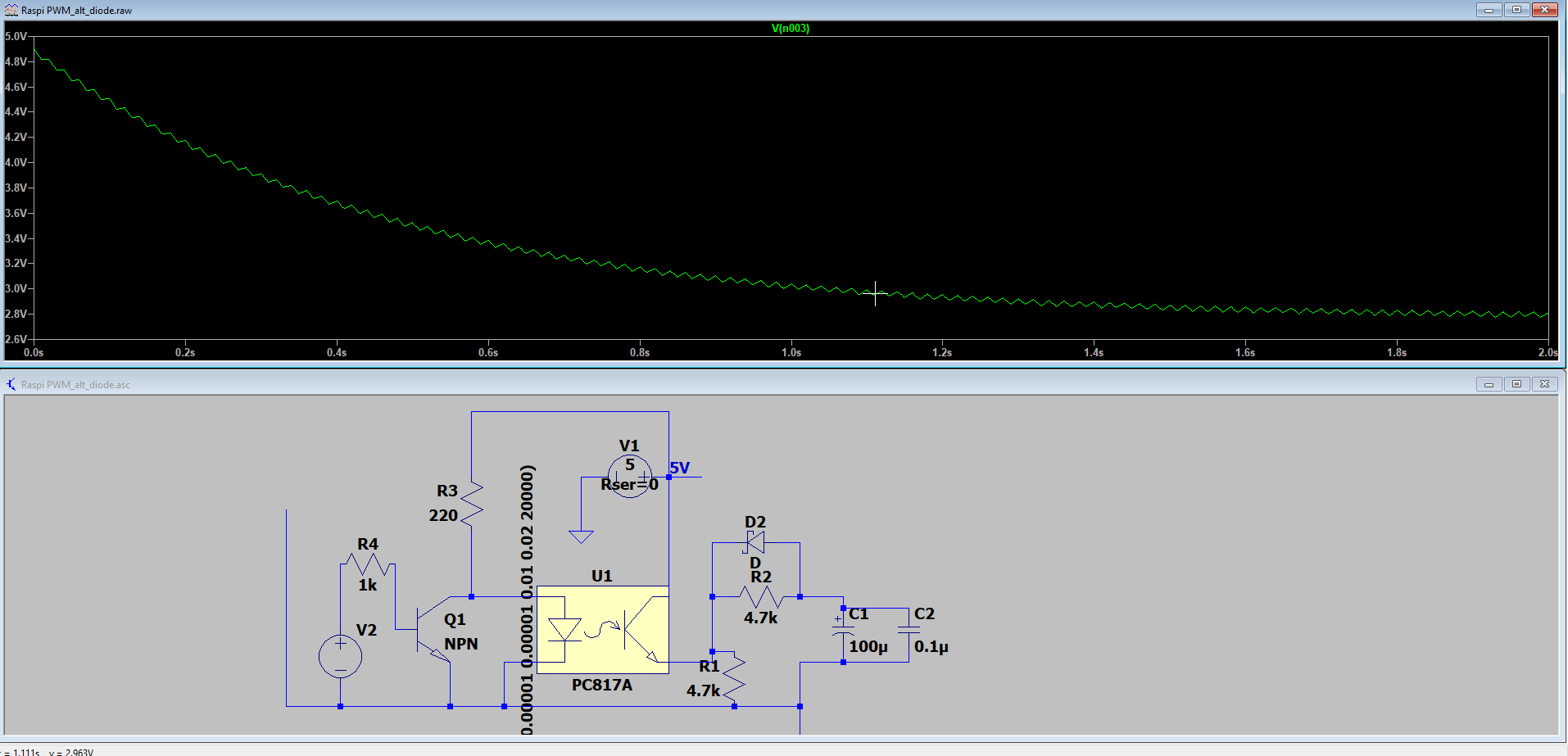The image size is (1568, 756).
Task: Click the V(n003) trace label
Action: (x=790, y=28)
